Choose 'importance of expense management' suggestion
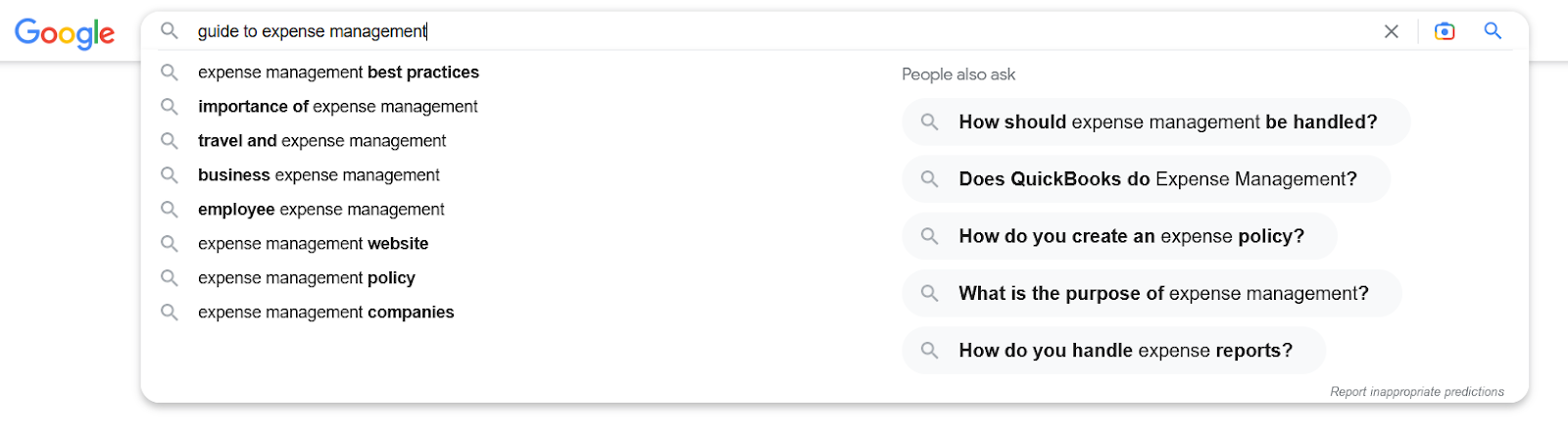1568x436 pixels. click(337, 107)
